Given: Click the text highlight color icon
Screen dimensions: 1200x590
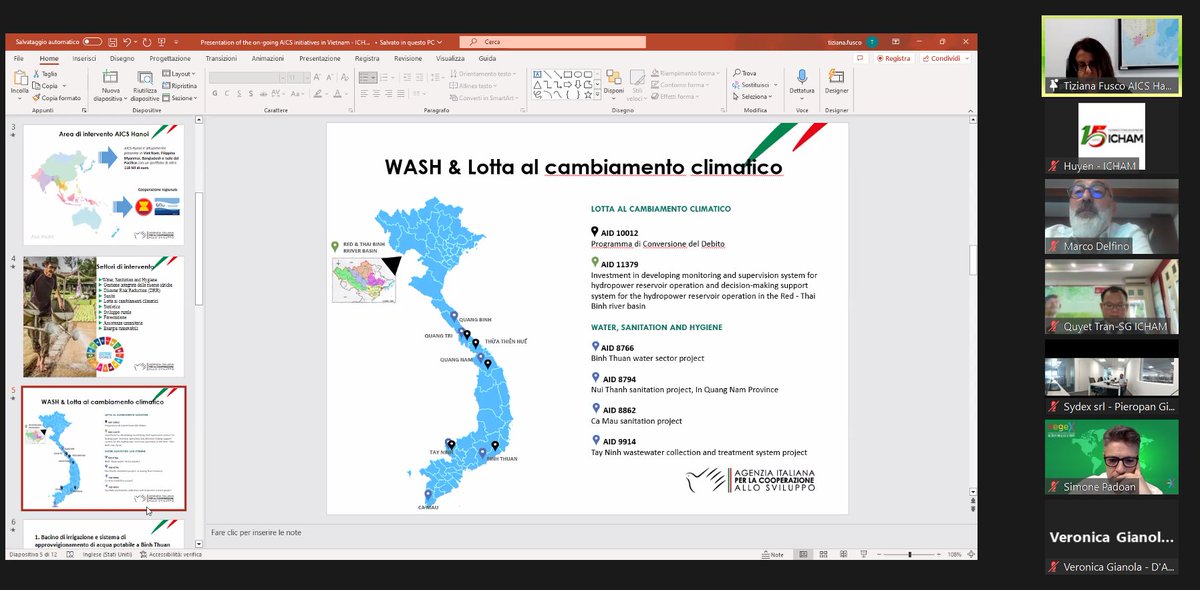Looking at the screenshot, I should [318, 93].
